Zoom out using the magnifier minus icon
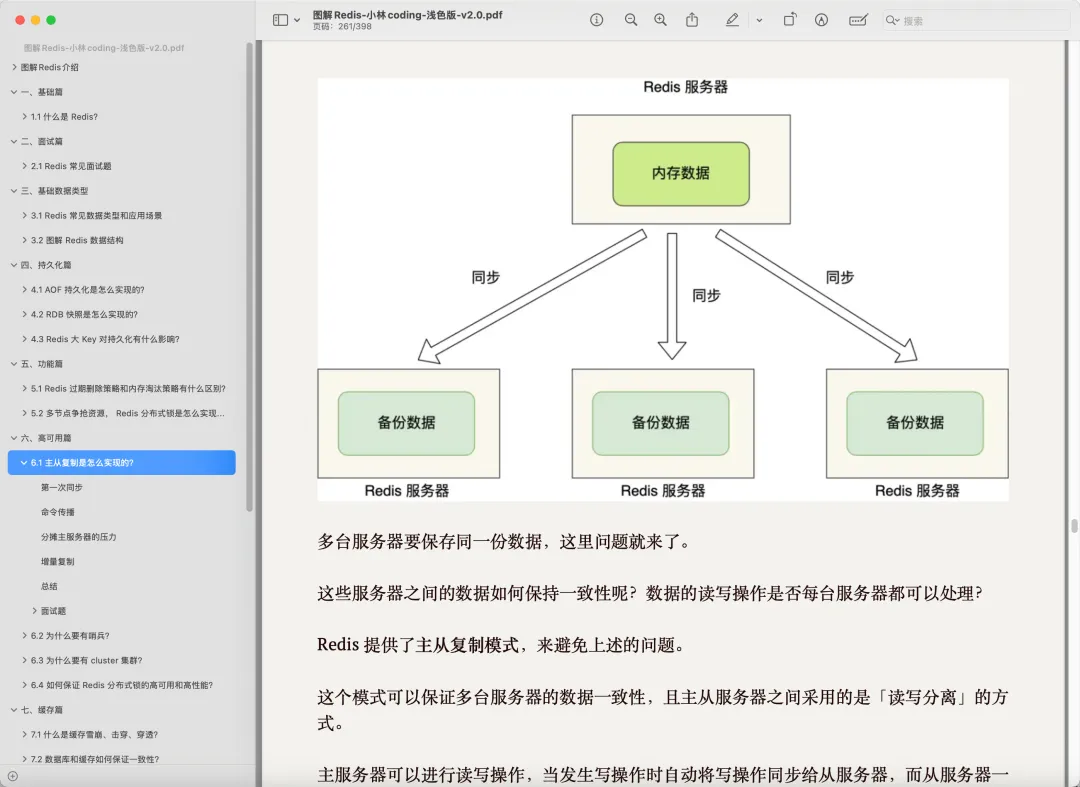The width and height of the screenshot is (1080, 787). click(631, 20)
